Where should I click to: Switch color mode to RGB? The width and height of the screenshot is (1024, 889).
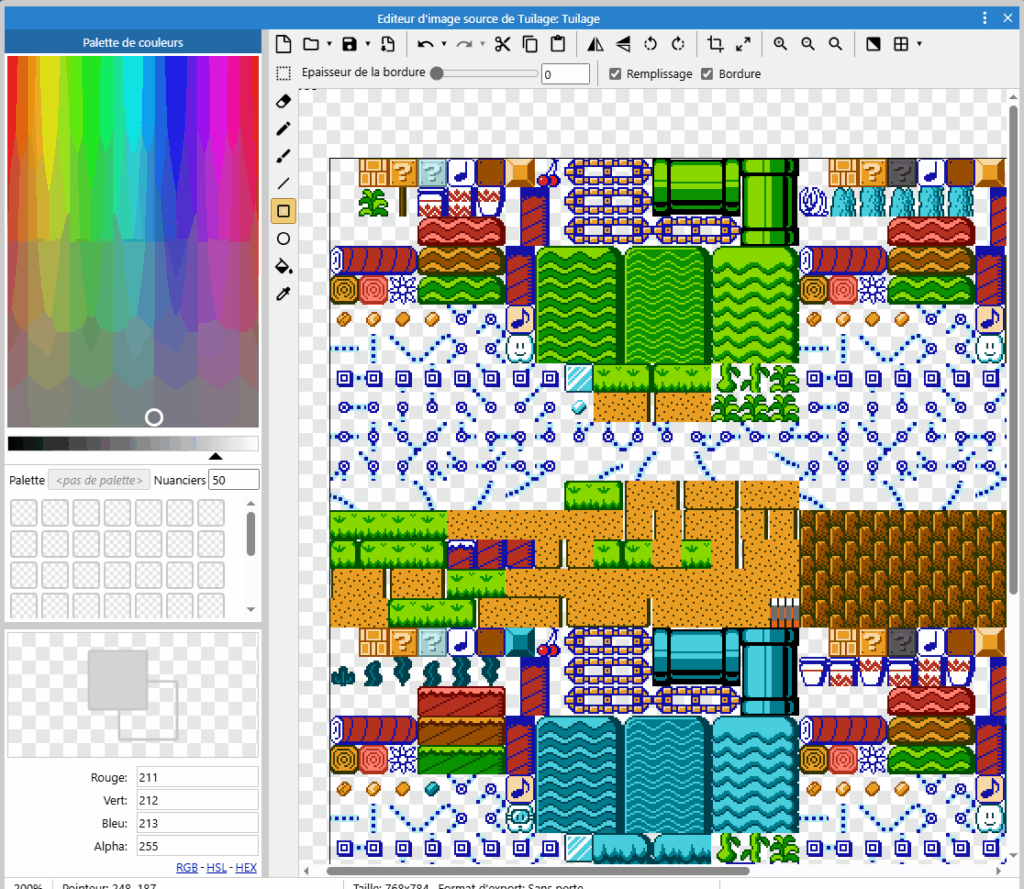tap(187, 867)
